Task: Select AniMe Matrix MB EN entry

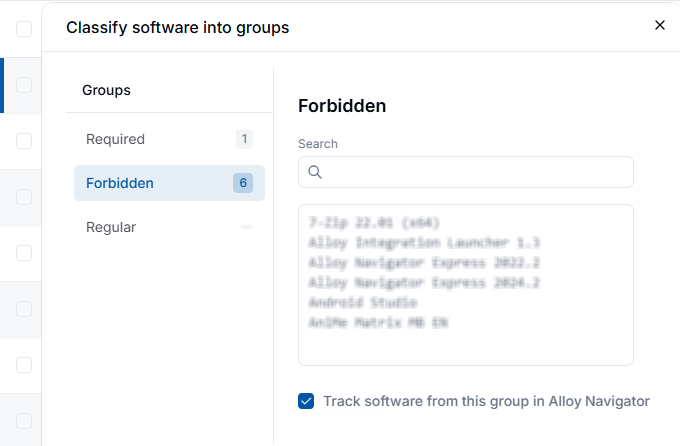Action: coord(378,322)
